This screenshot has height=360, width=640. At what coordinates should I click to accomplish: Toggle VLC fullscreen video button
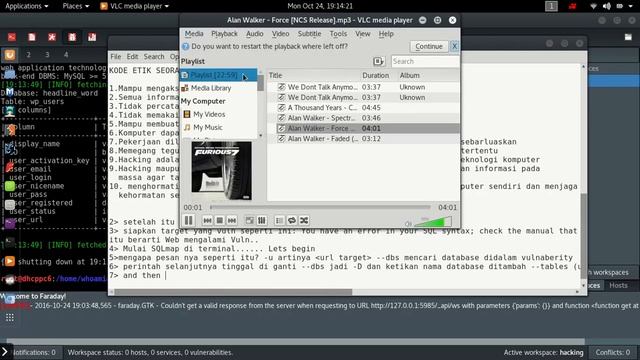(249, 220)
